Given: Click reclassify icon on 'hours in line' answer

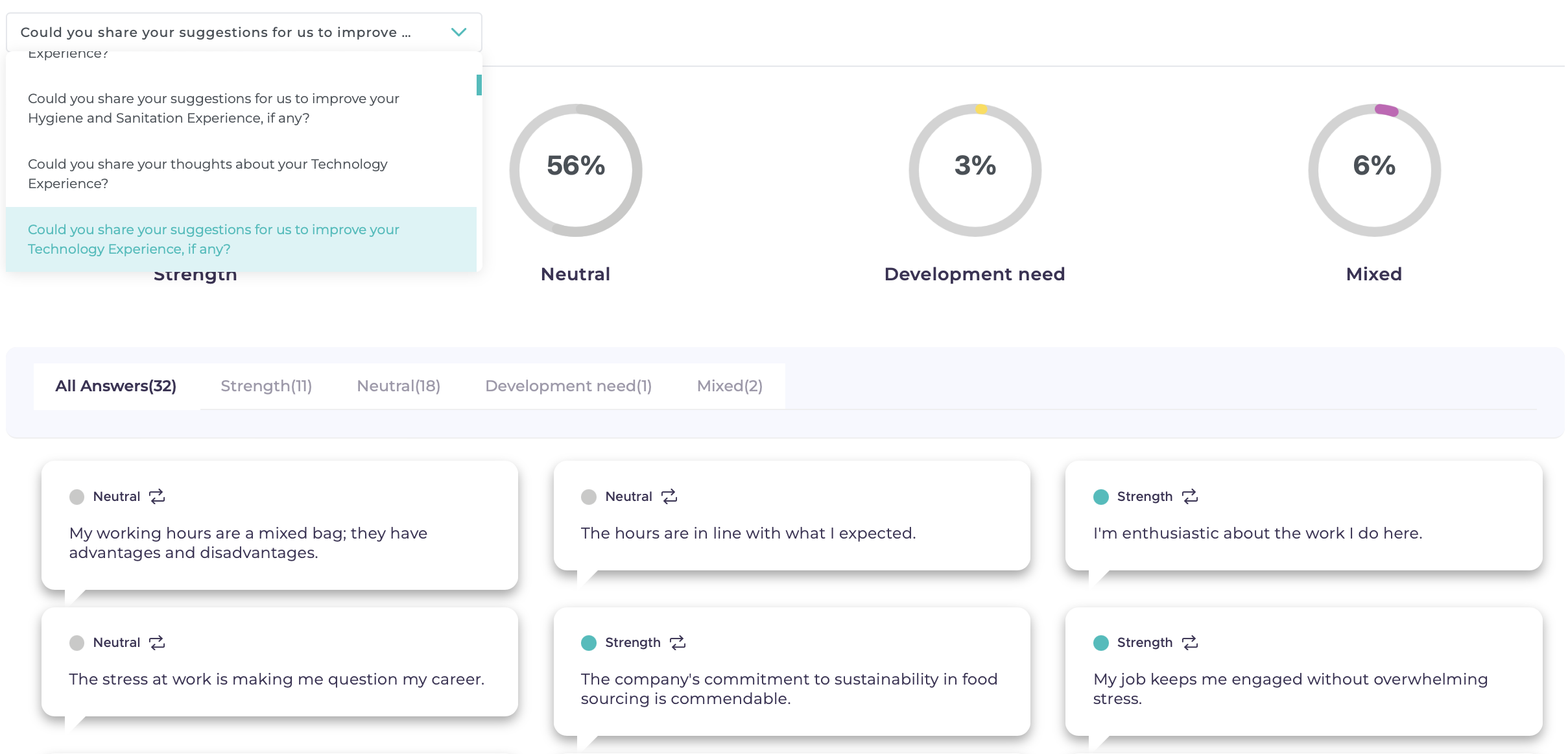Looking at the screenshot, I should point(669,496).
